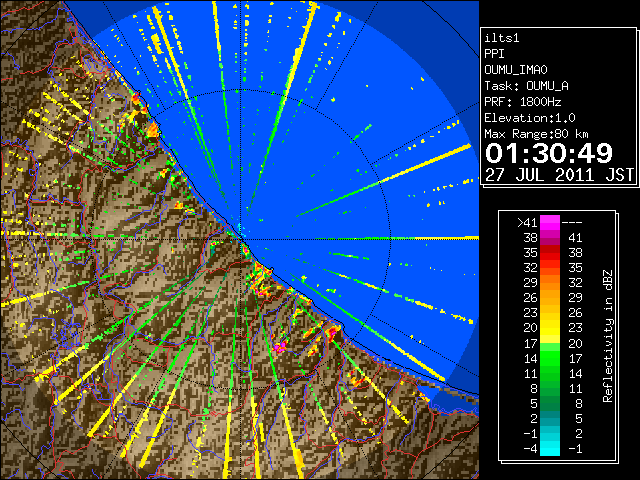This screenshot has height=480, width=640.
Task: Click the "Reflectivity in dBZ" legend title
Action: (x=608, y=336)
